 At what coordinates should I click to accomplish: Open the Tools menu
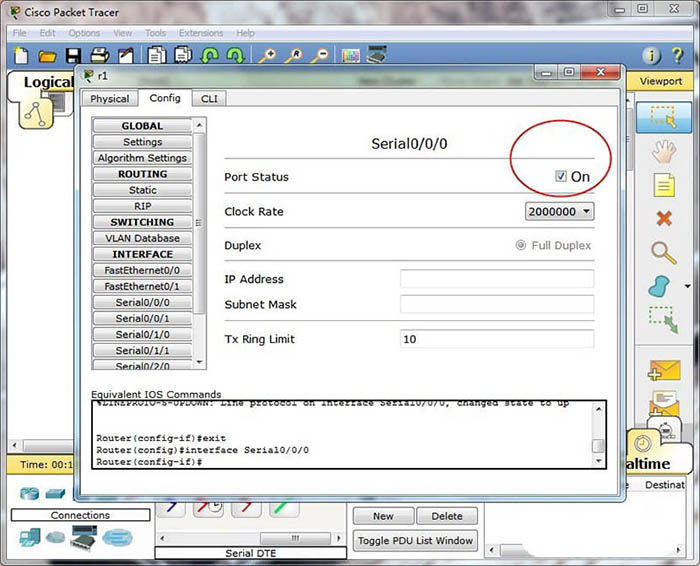pos(155,33)
